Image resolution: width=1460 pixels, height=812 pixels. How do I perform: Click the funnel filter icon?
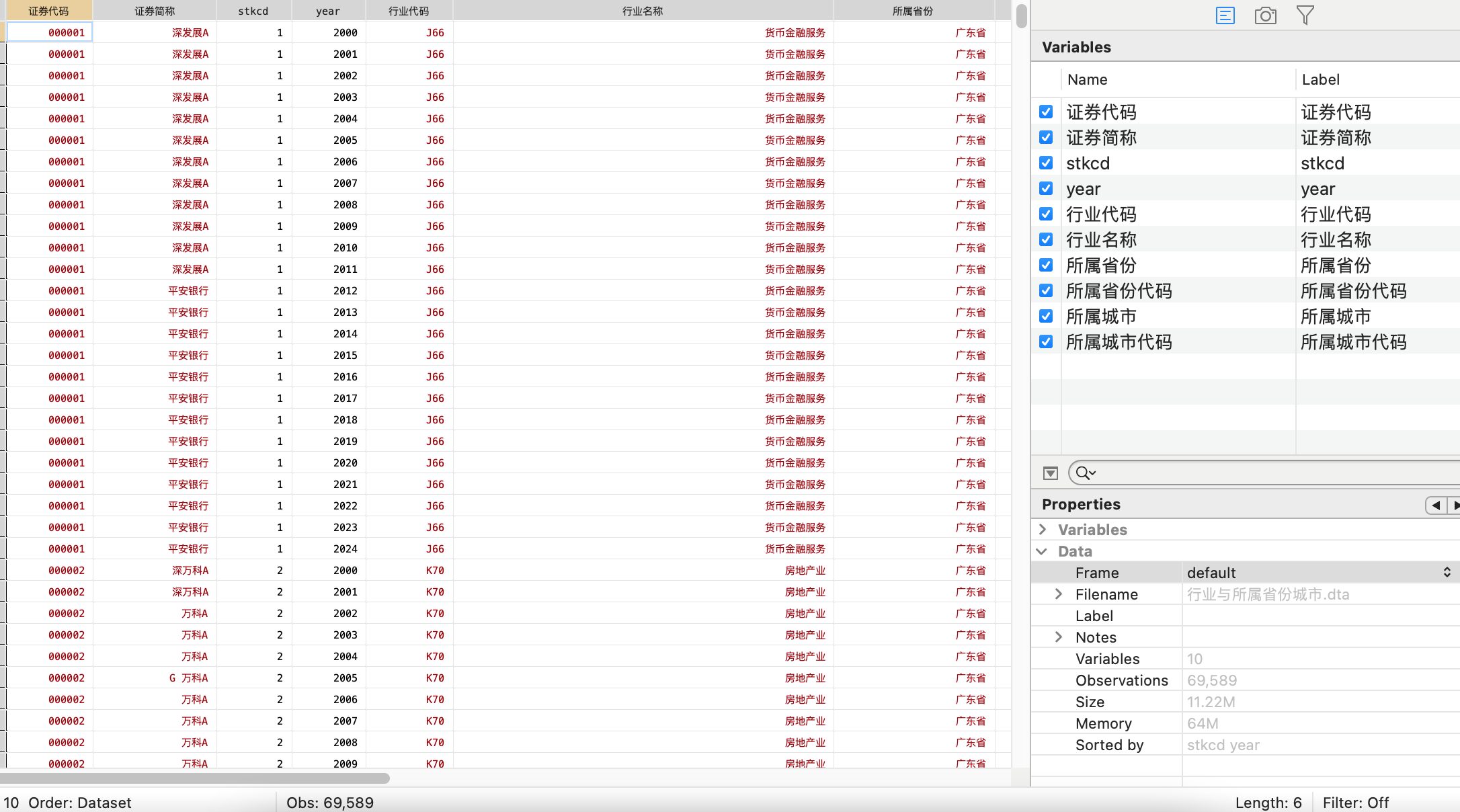1305,15
